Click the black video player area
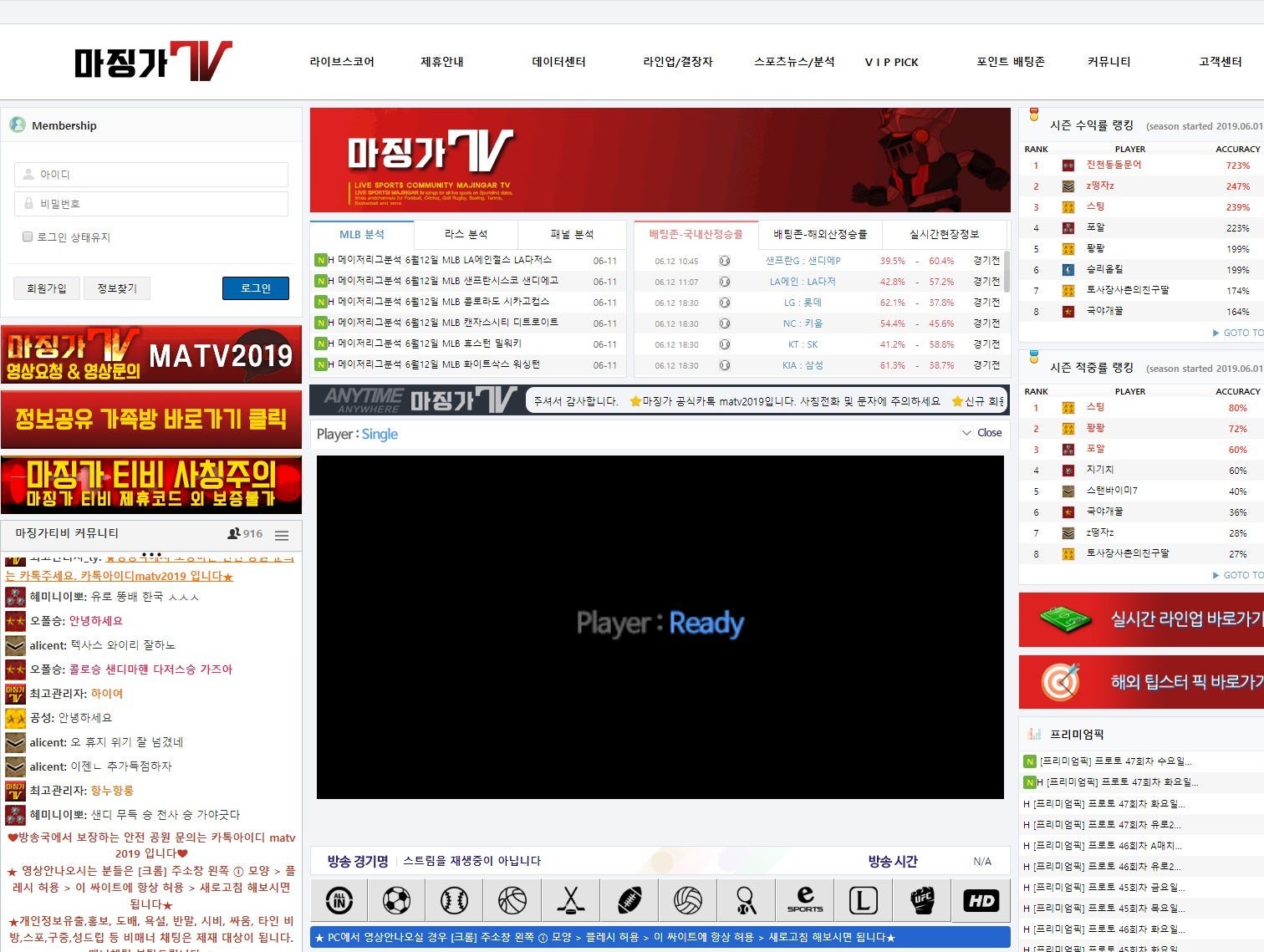Image resolution: width=1264 pixels, height=952 pixels. (660, 627)
